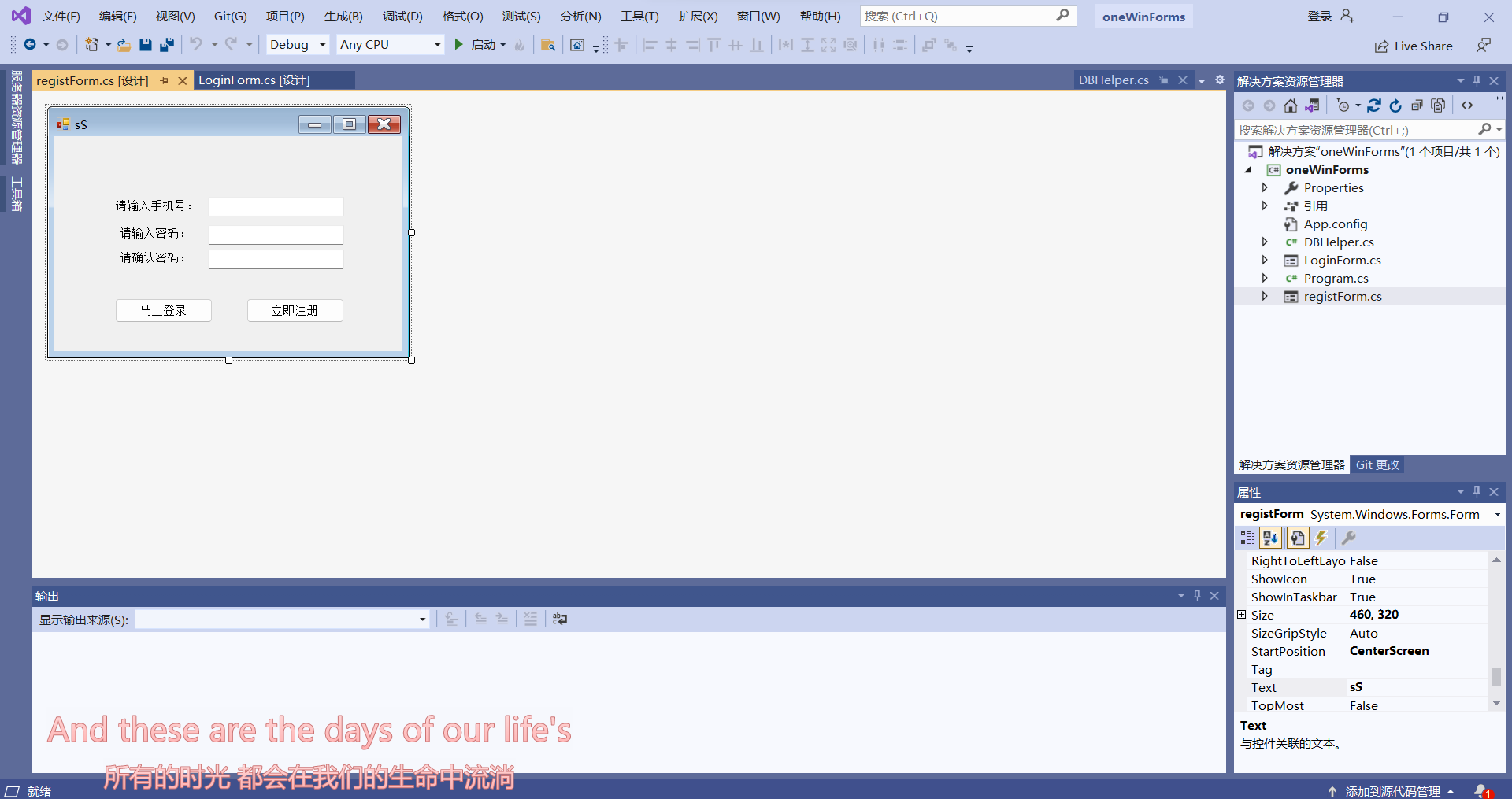Image resolution: width=1512 pixels, height=799 pixels.
Task: Click the Bring to Front icon
Action: click(928, 45)
